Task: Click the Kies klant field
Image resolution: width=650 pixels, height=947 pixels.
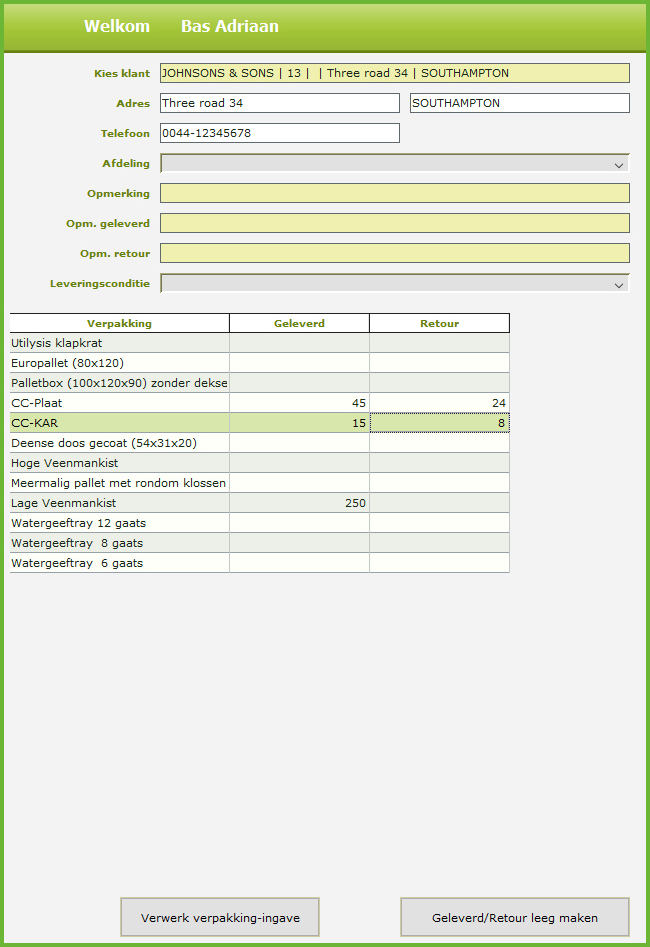Action: 394,73
